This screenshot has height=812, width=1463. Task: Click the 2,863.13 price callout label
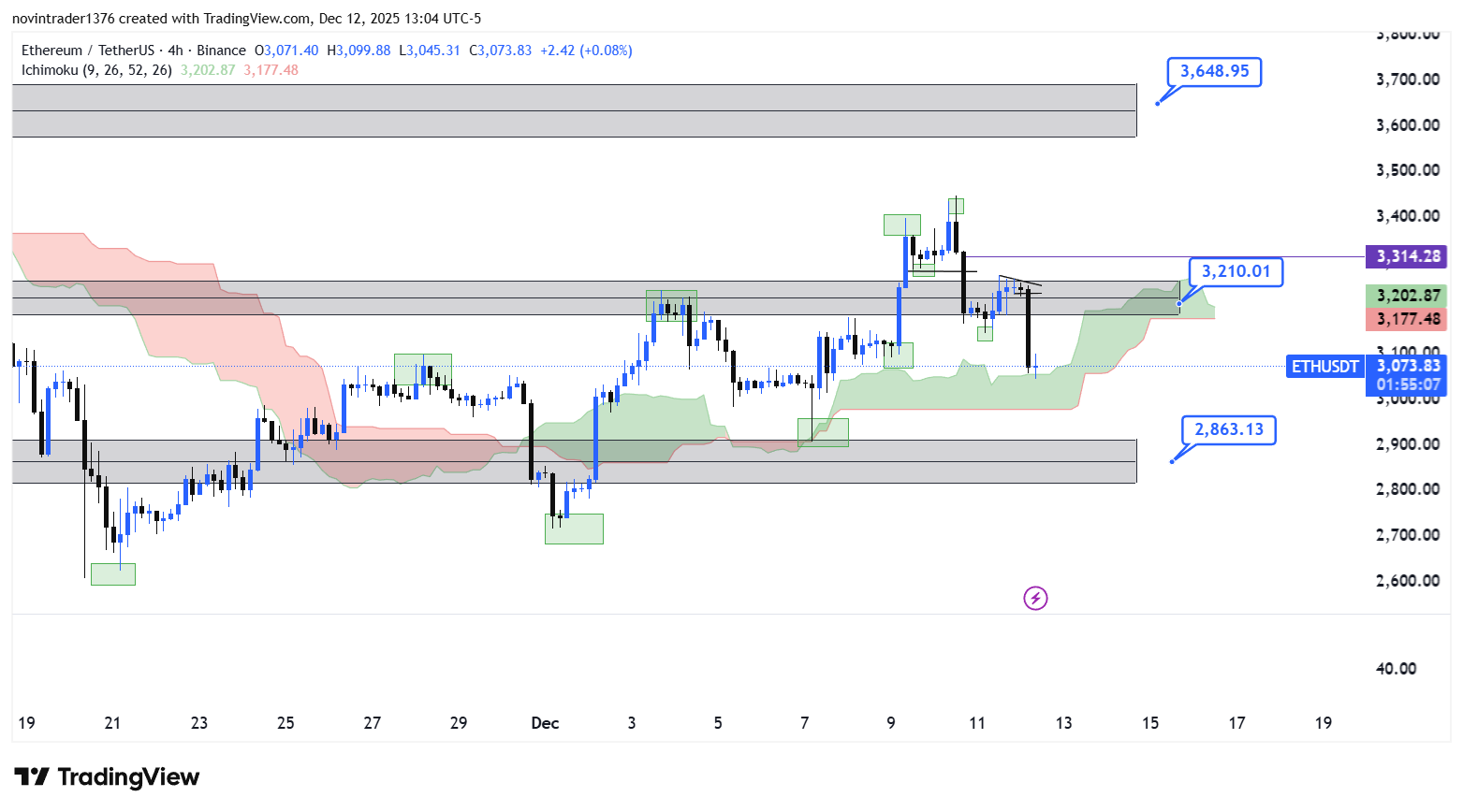tap(1228, 429)
